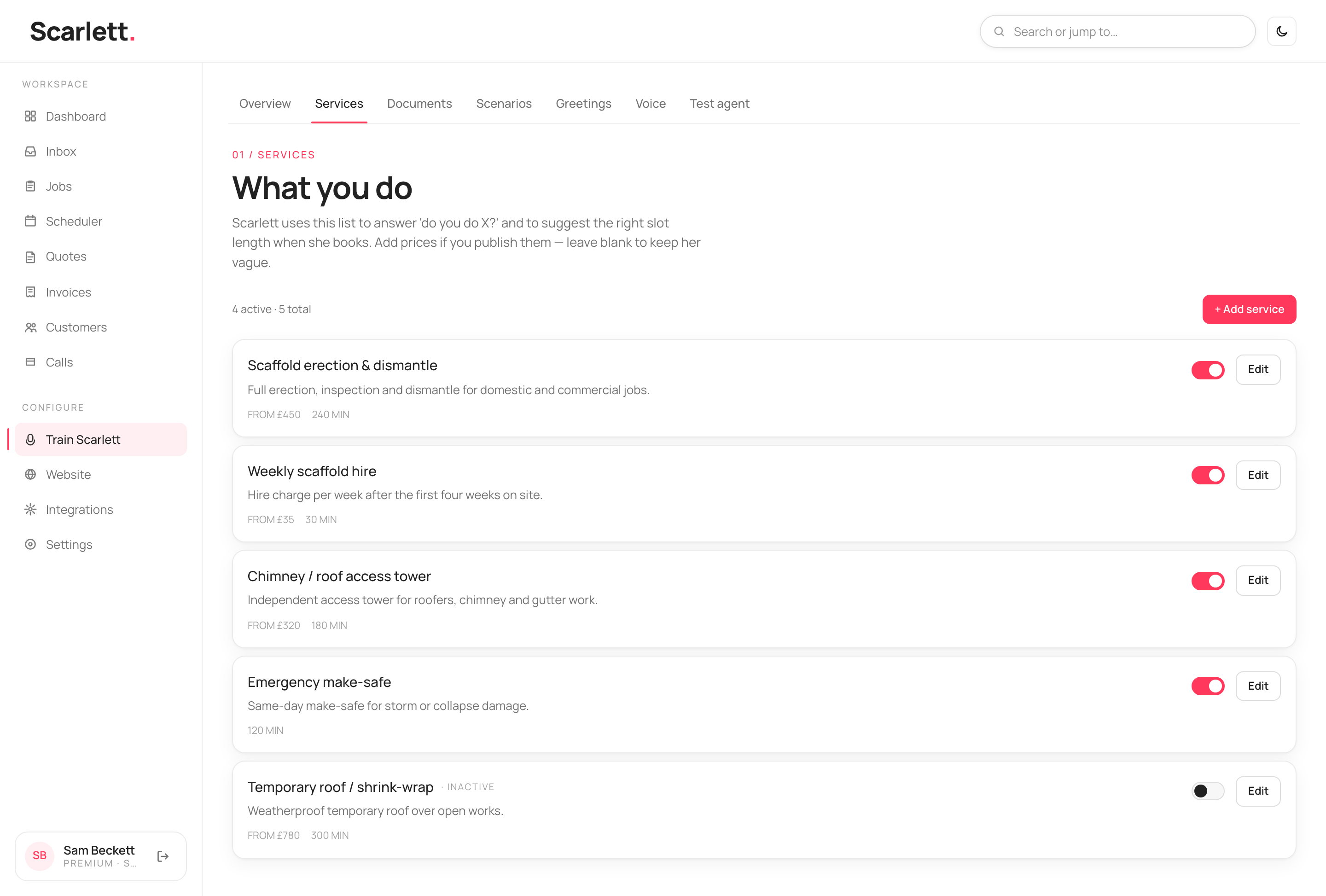Viewport: 1326px width, 896px height.
Task: Click the log out icon beside Sam Beckett
Action: click(x=163, y=856)
